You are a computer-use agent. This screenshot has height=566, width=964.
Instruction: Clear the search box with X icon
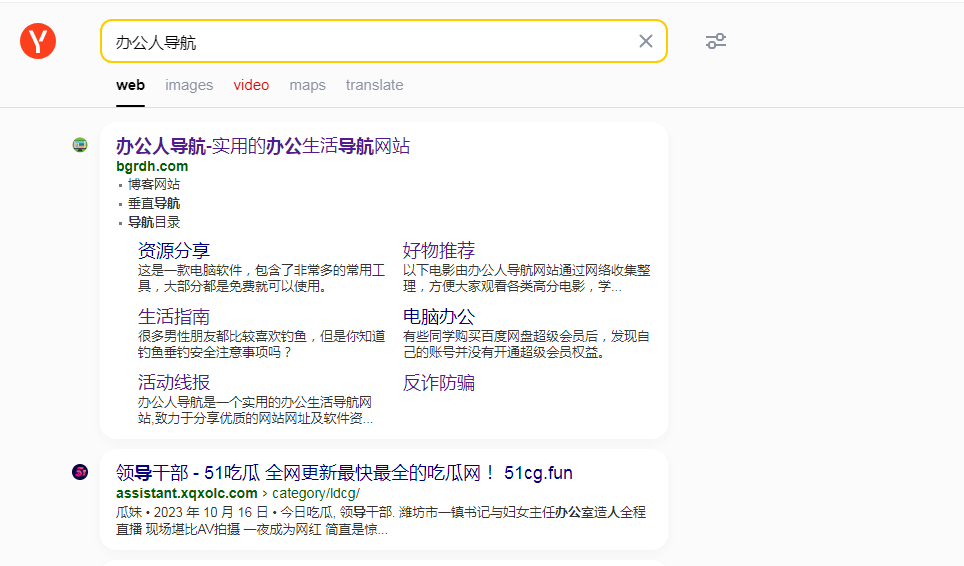pyautogui.click(x=646, y=41)
